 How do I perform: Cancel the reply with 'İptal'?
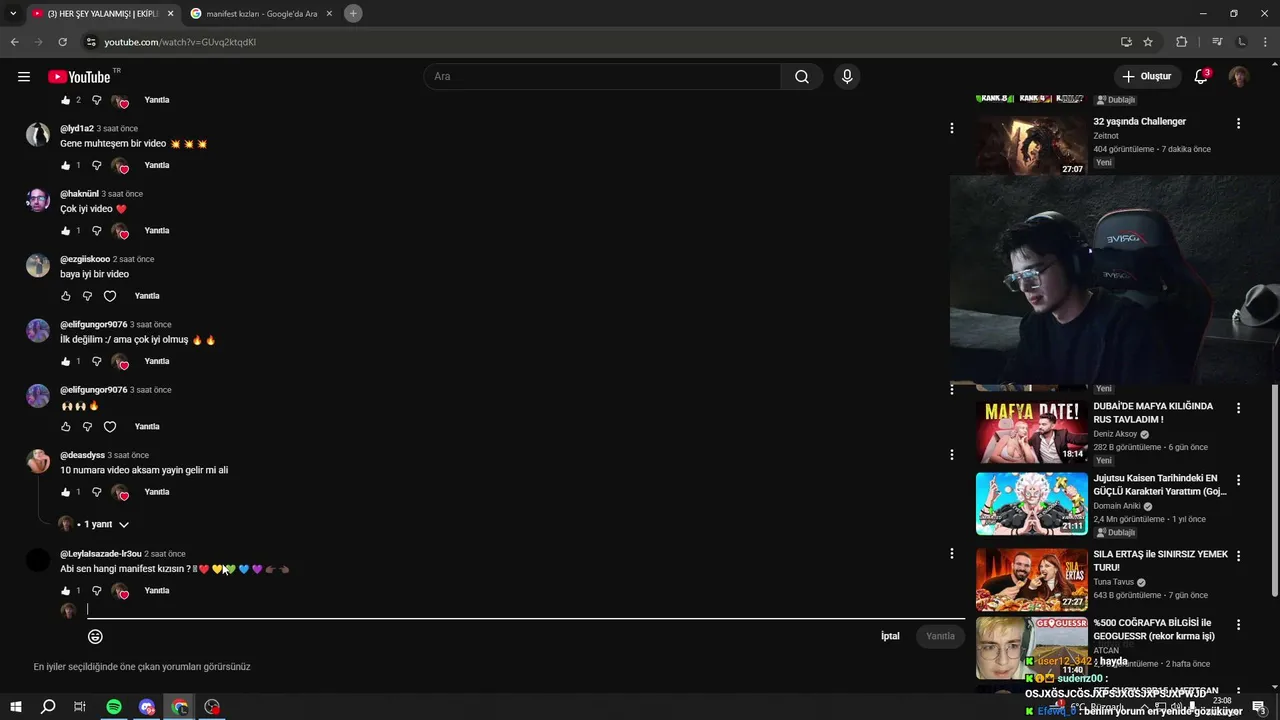[x=890, y=636]
